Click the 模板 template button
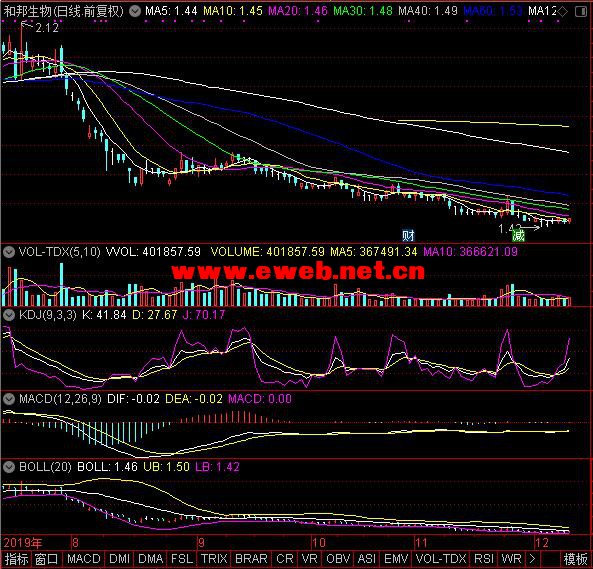Screen dimensions: 593x569 coord(576,559)
